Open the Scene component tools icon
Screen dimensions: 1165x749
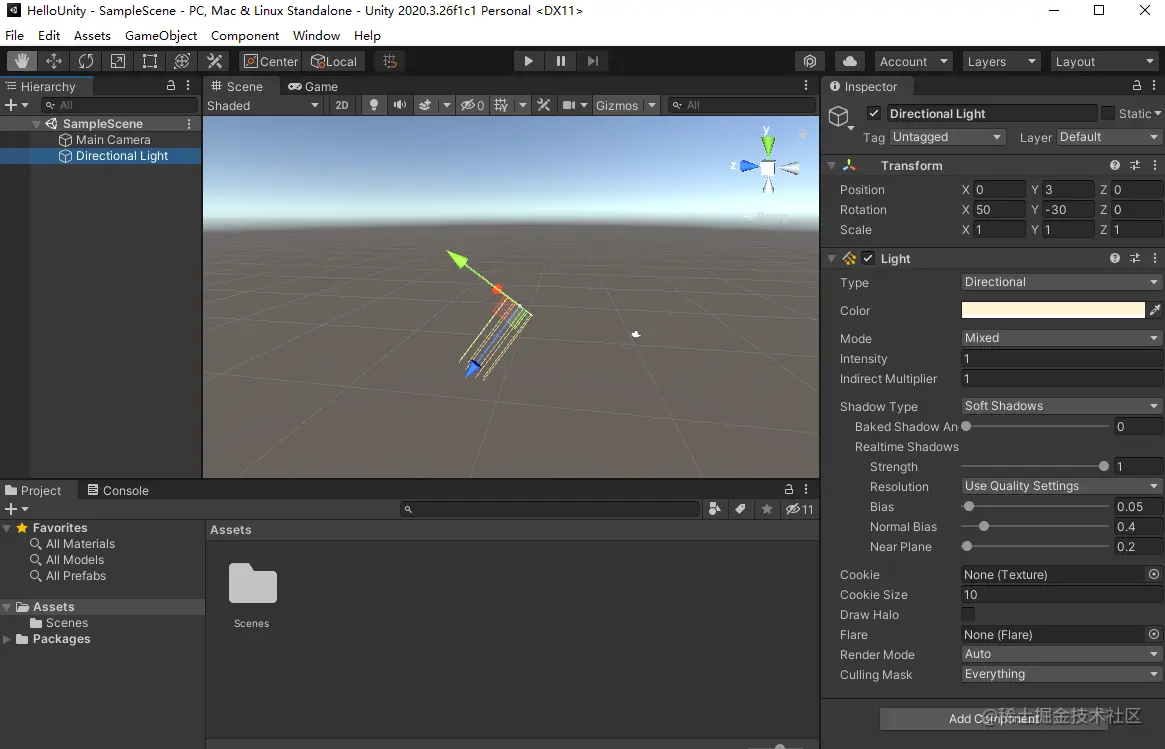click(544, 105)
